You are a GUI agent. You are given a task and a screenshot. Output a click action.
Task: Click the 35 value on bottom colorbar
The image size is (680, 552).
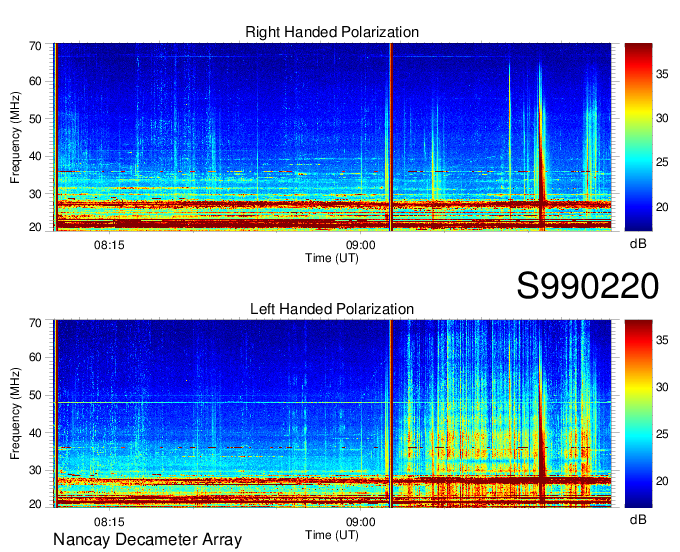pyautogui.click(x=662, y=340)
